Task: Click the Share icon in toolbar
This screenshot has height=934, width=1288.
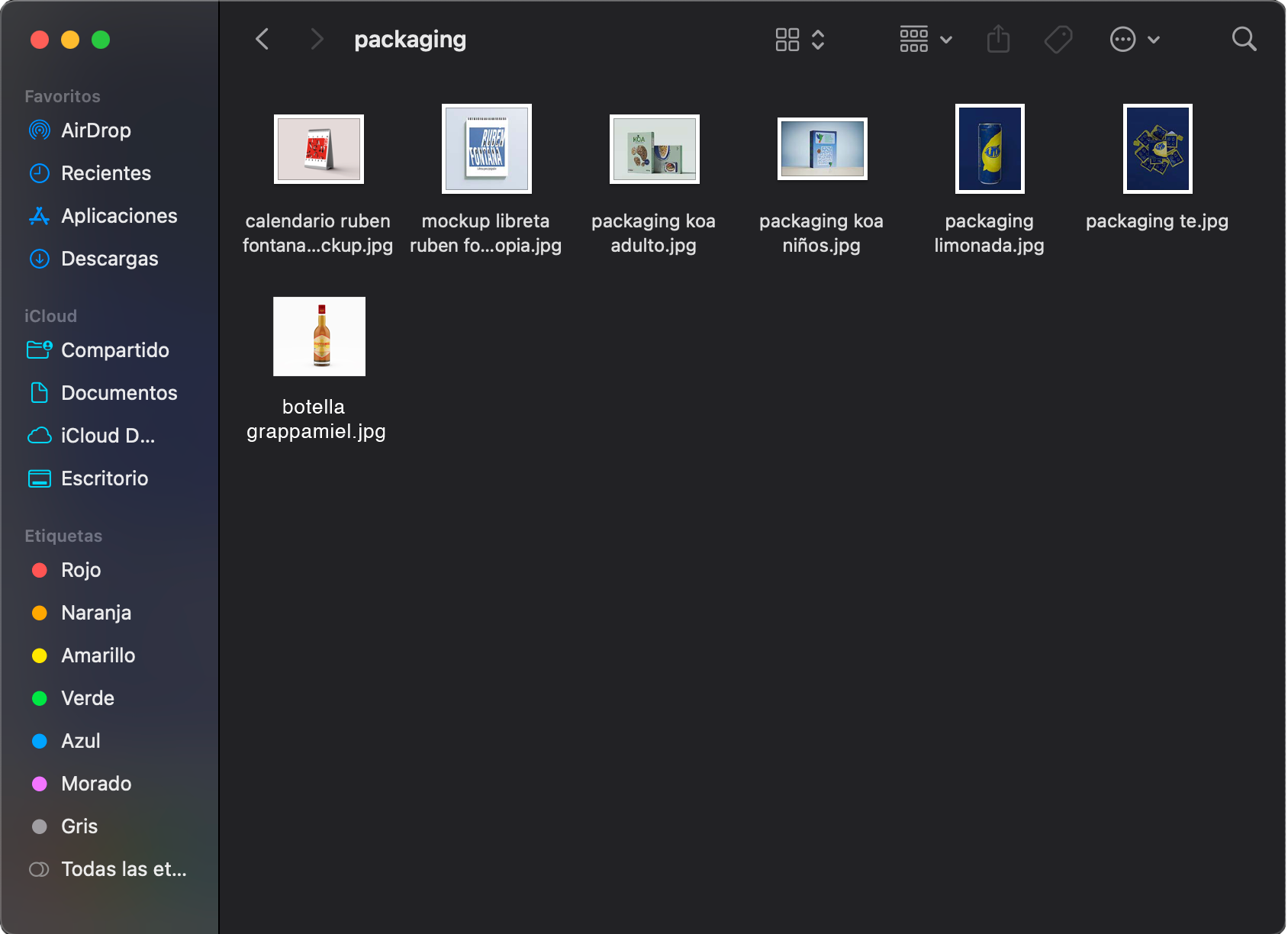Action: 998,39
